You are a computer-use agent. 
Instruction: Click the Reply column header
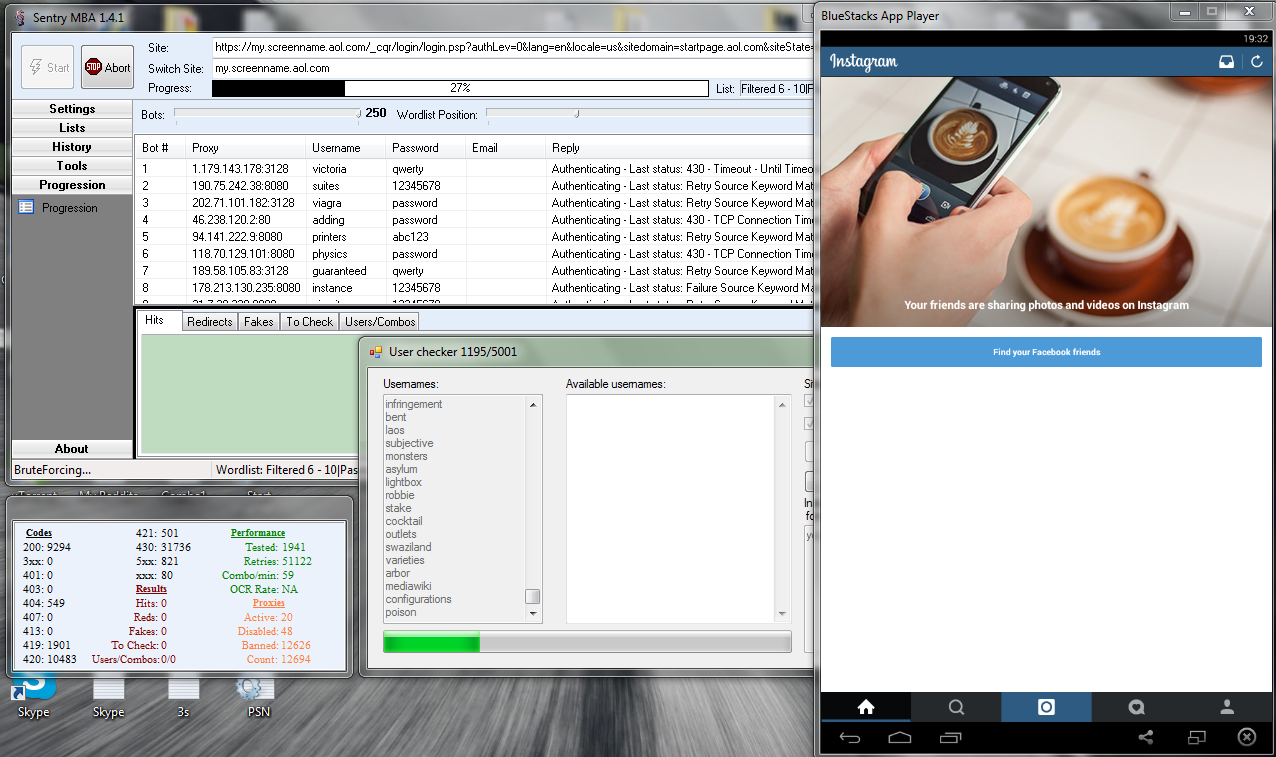[x=678, y=148]
